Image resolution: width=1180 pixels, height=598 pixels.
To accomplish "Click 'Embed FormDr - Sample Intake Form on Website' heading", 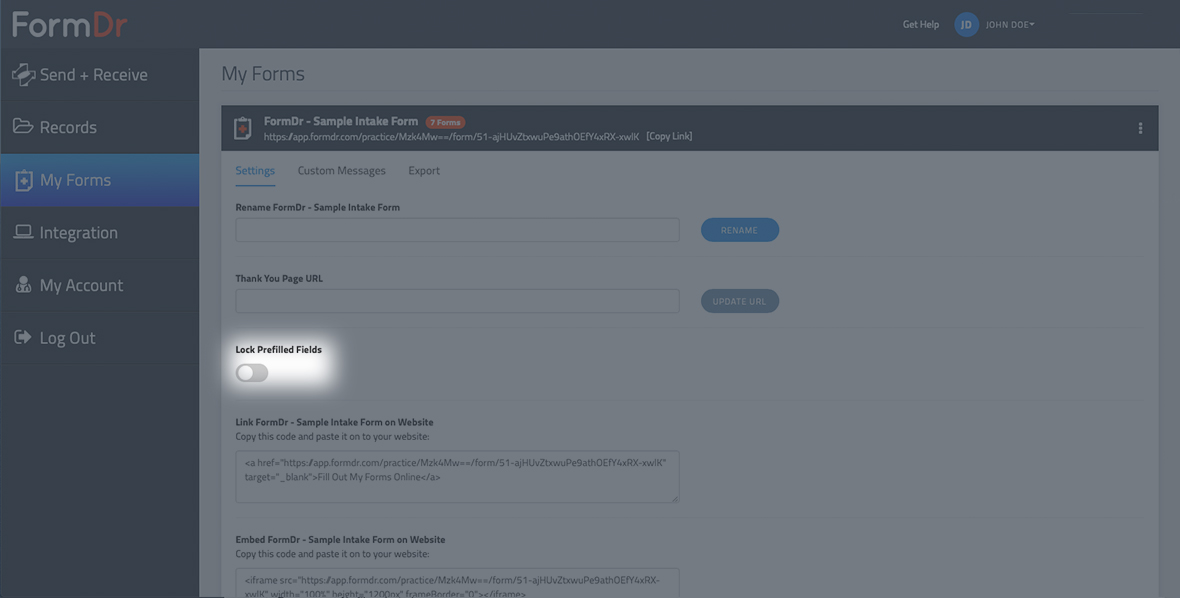I will pos(340,539).
